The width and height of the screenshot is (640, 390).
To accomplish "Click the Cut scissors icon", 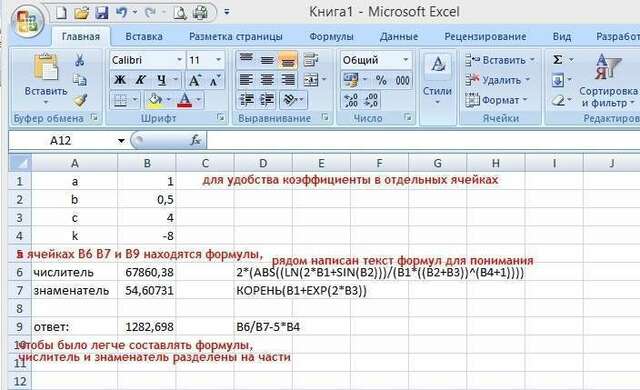I will coord(80,60).
